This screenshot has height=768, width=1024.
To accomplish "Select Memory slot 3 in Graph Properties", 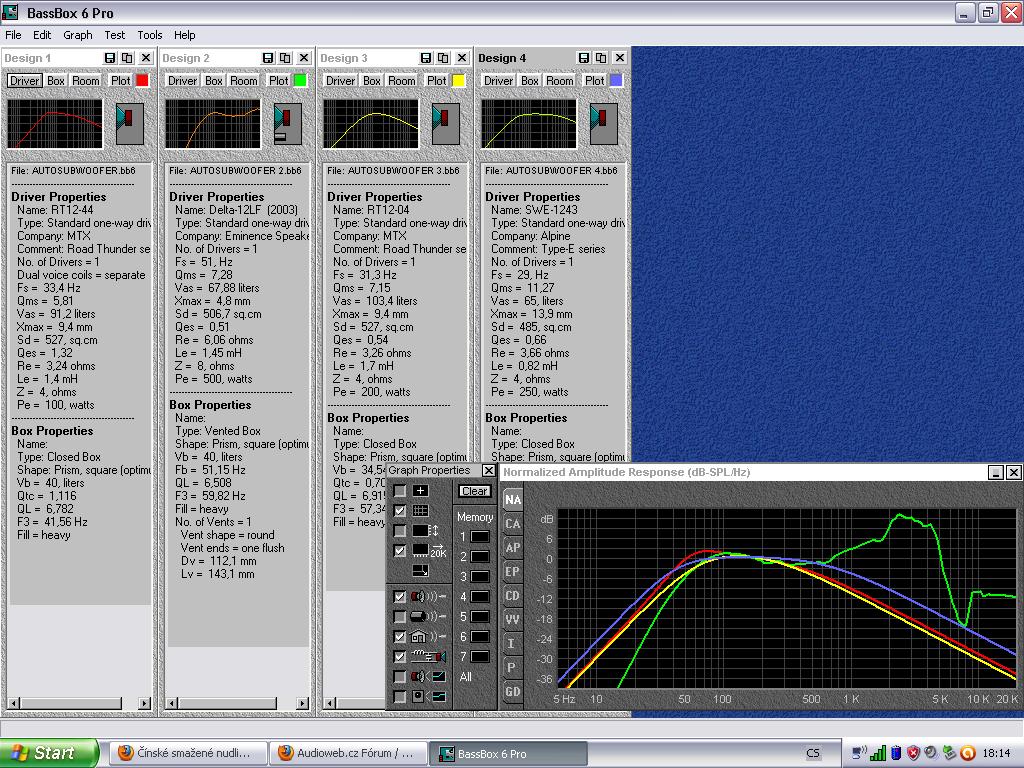I will pyautogui.click(x=480, y=577).
